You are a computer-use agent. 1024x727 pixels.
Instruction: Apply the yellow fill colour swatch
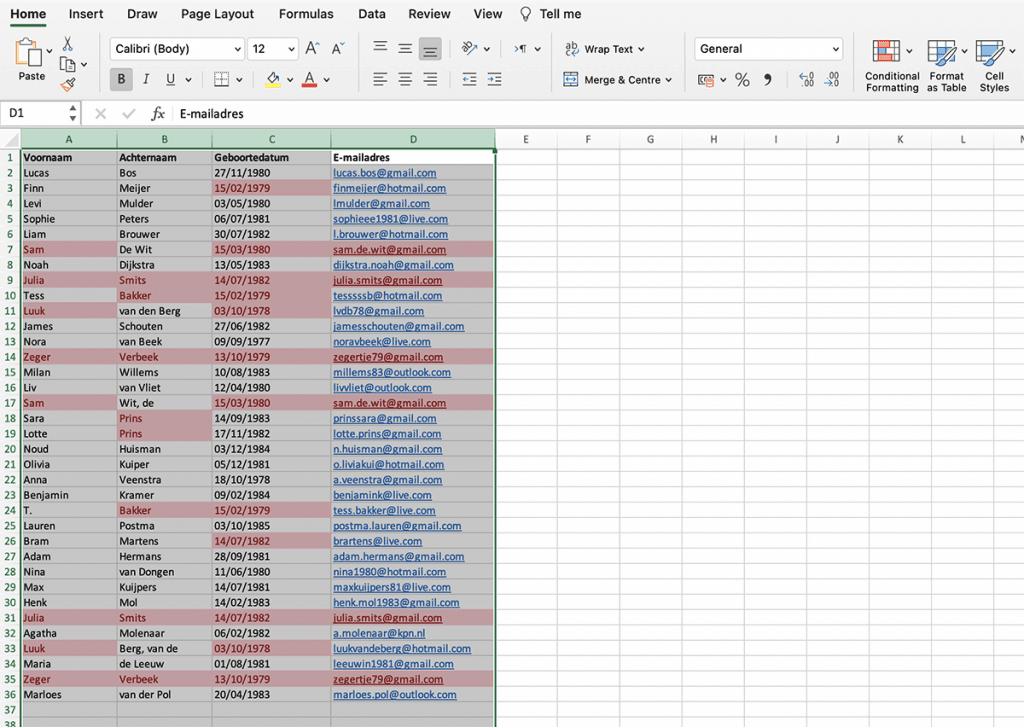[273, 80]
